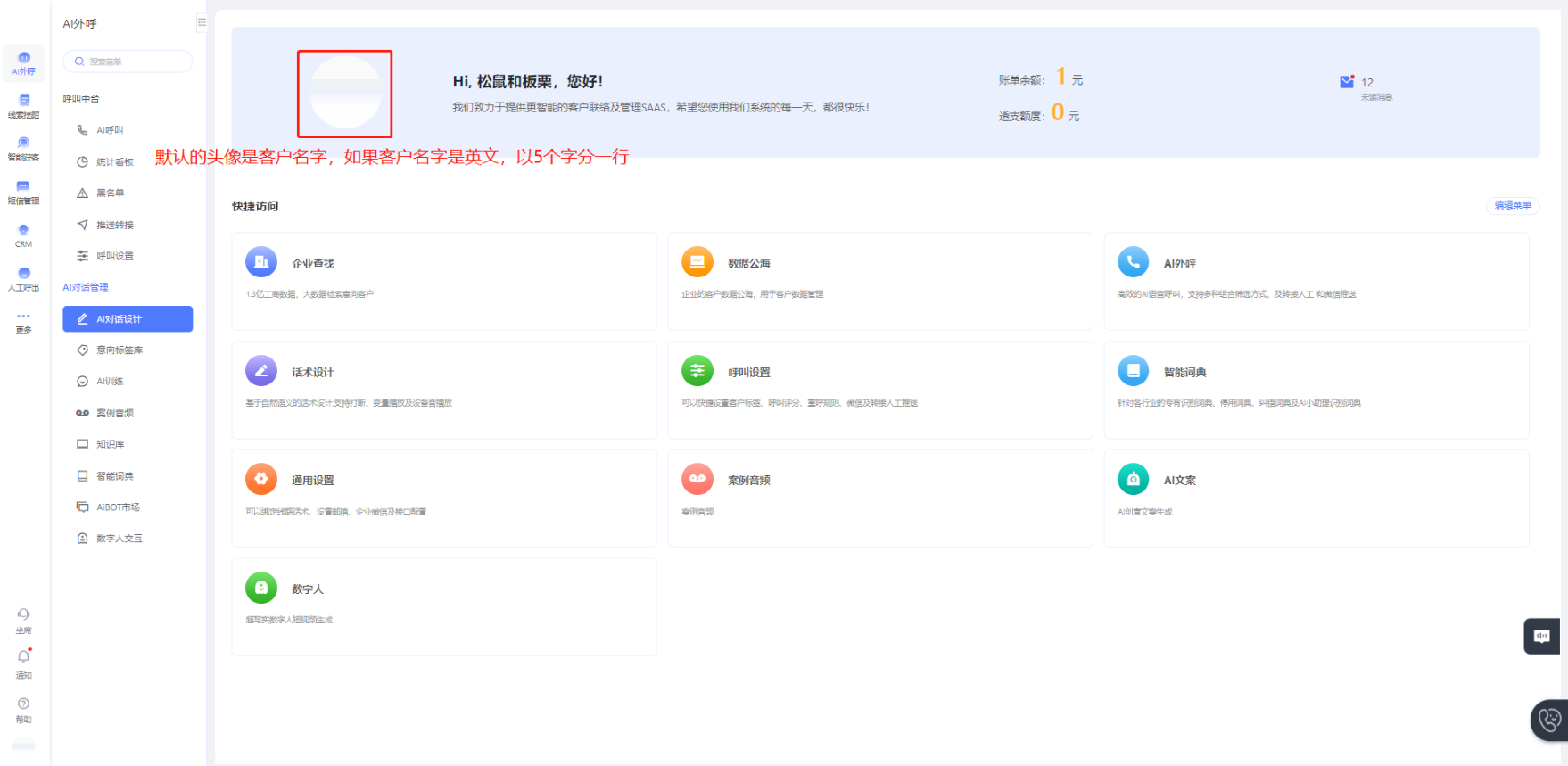Image resolution: width=1568 pixels, height=766 pixels.
Task: Open the 人工呼出 module
Action: pyautogui.click(x=23, y=278)
